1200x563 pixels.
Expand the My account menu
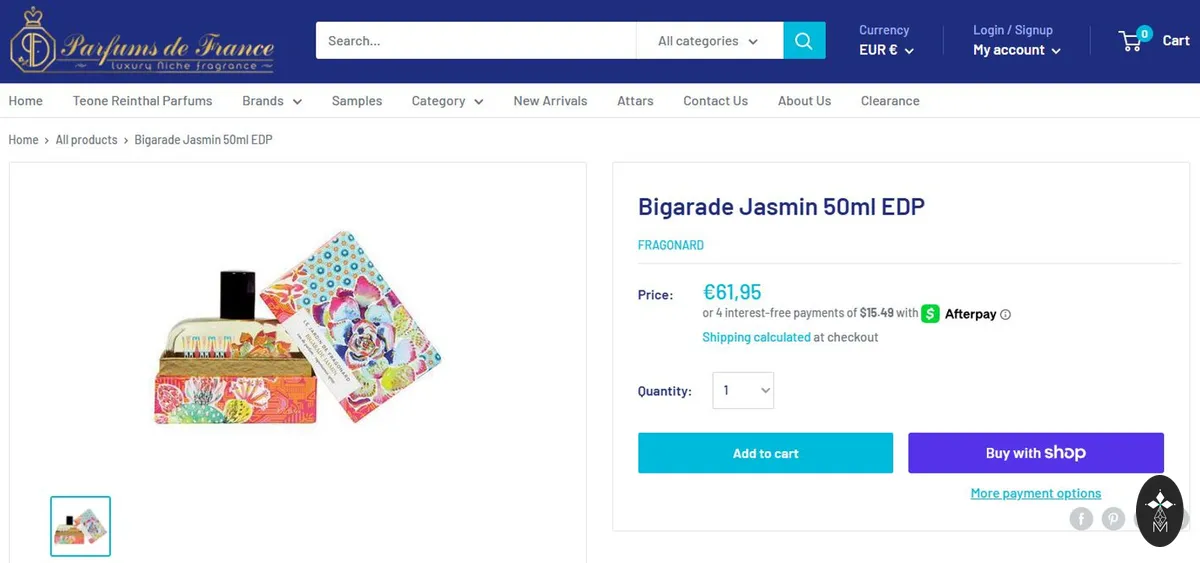(1017, 50)
